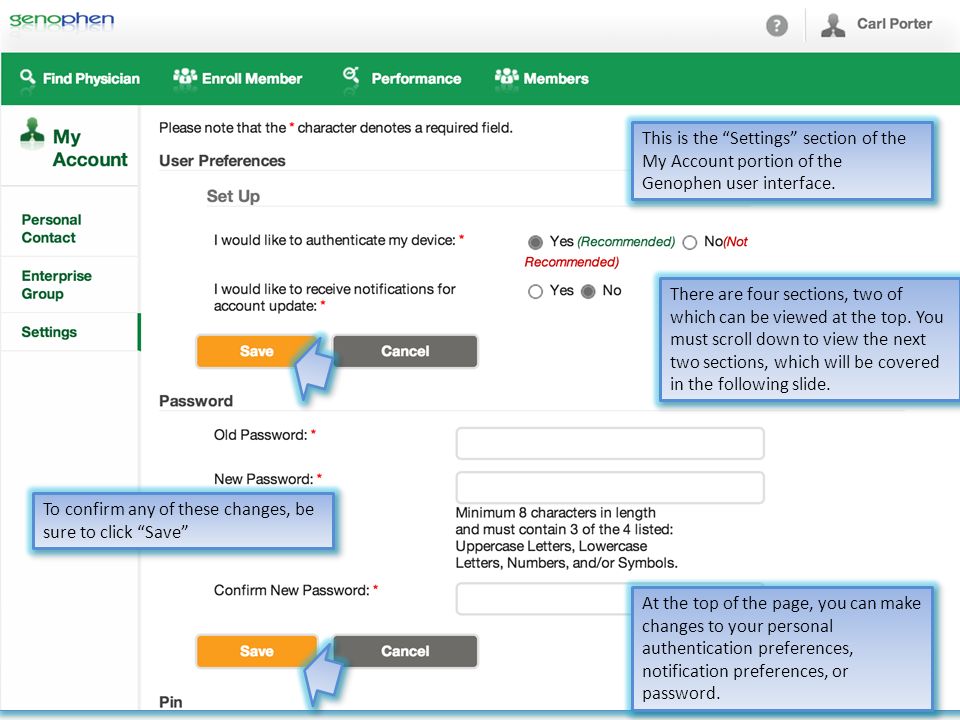The width and height of the screenshot is (960, 720).
Task: Click the My Account heading
Action: click(x=90, y=148)
